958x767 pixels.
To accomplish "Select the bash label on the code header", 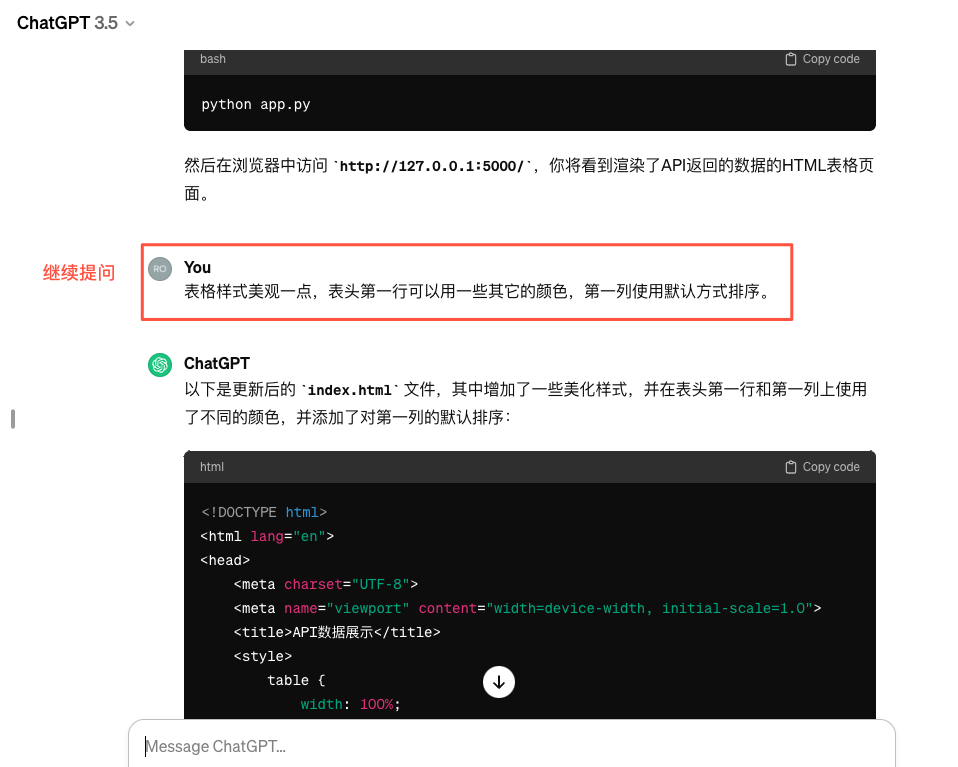I will tap(212, 59).
